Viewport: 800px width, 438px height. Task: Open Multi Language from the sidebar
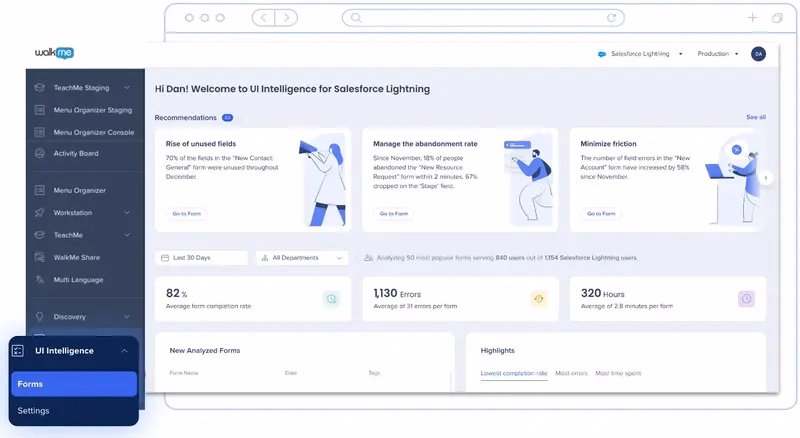pyautogui.click(x=78, y=280)
